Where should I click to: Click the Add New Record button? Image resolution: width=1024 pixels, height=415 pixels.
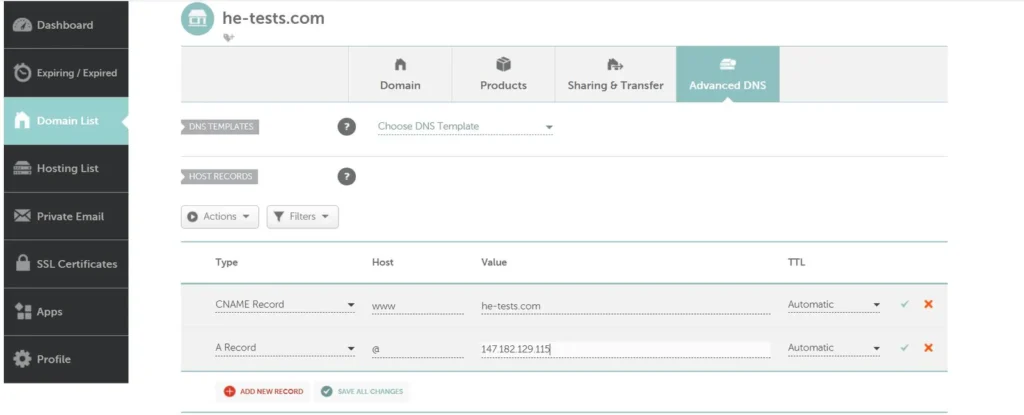[x=263, y=391]
